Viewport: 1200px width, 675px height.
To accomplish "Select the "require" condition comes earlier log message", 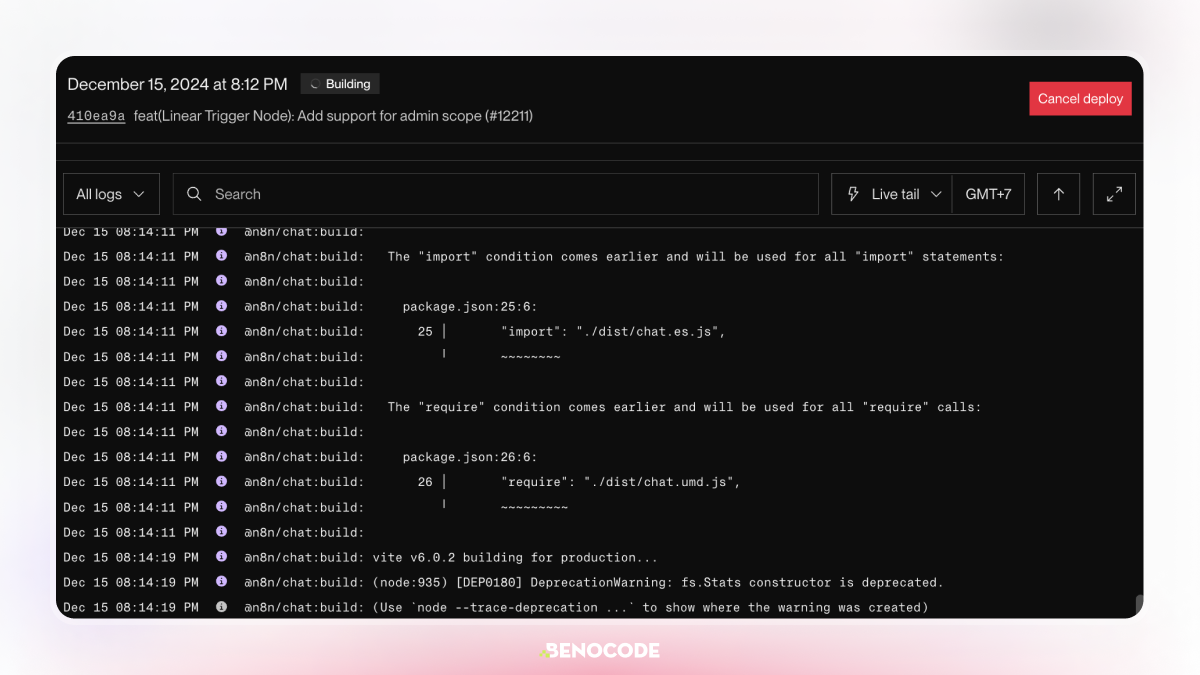I will 684,407.
